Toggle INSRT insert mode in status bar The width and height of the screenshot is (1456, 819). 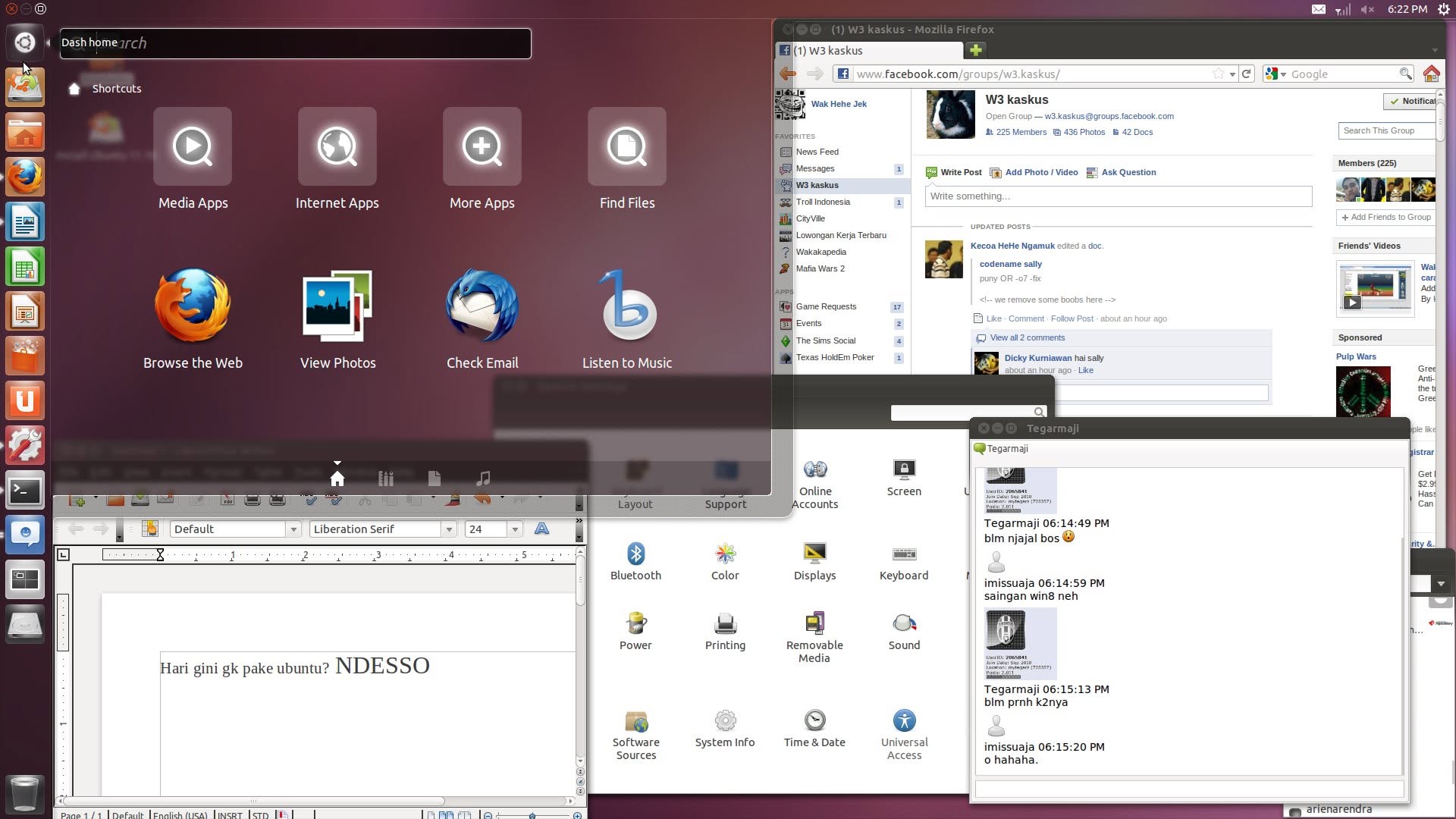click(x=230, y=815)
